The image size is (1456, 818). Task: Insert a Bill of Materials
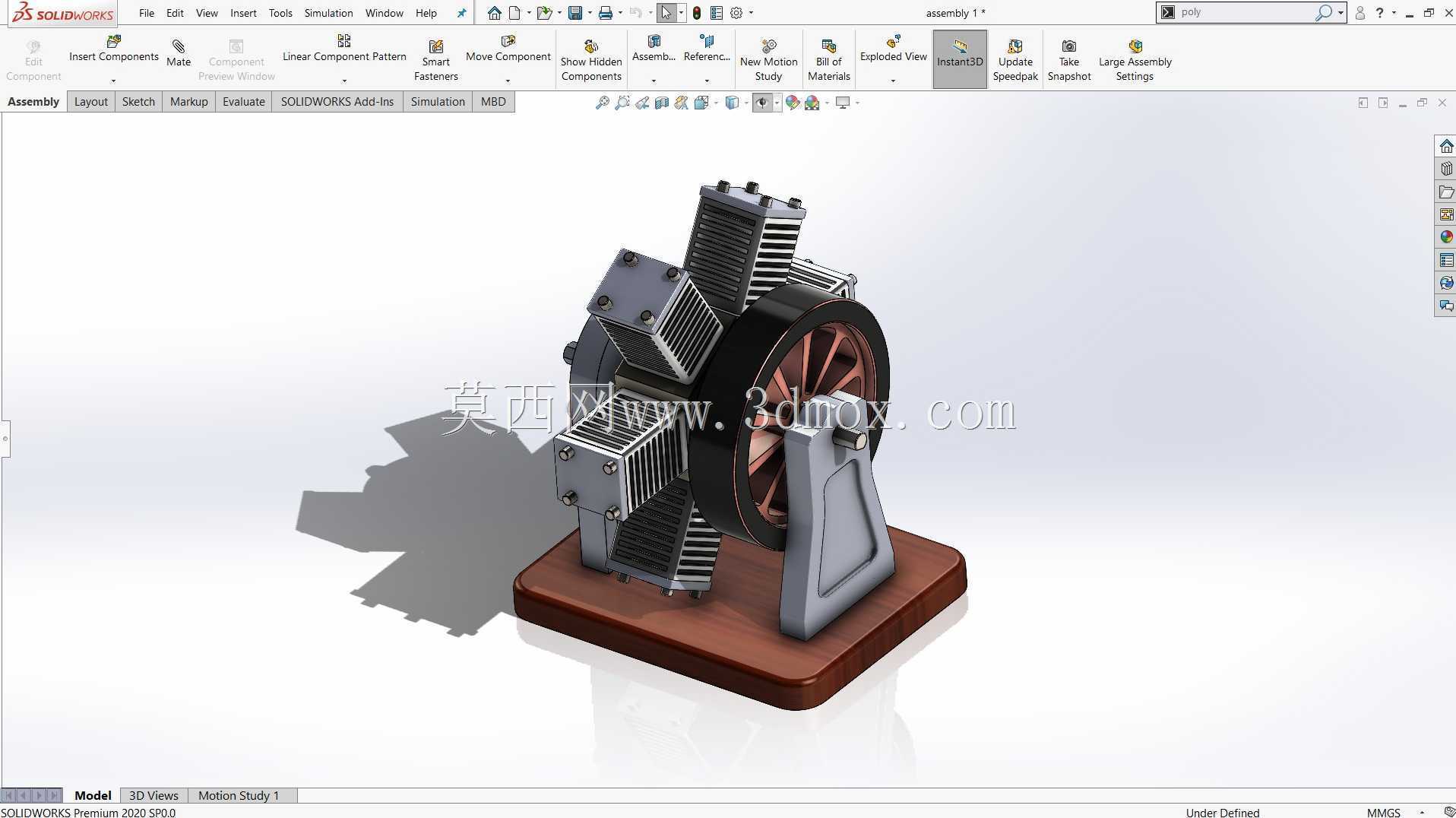point(829,60)
